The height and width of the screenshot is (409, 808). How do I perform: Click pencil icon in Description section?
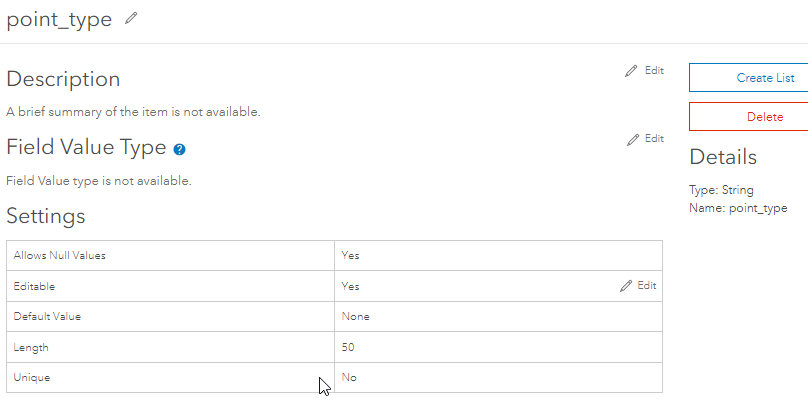click(x=631, y=71)
